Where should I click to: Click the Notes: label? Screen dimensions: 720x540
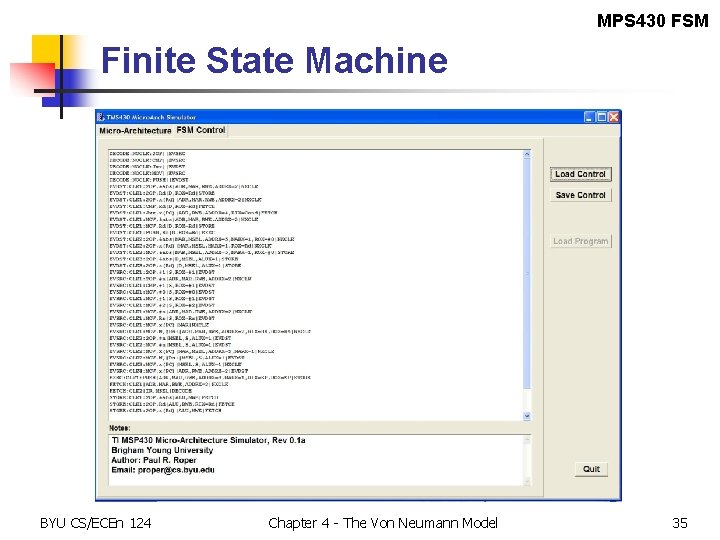119,428
